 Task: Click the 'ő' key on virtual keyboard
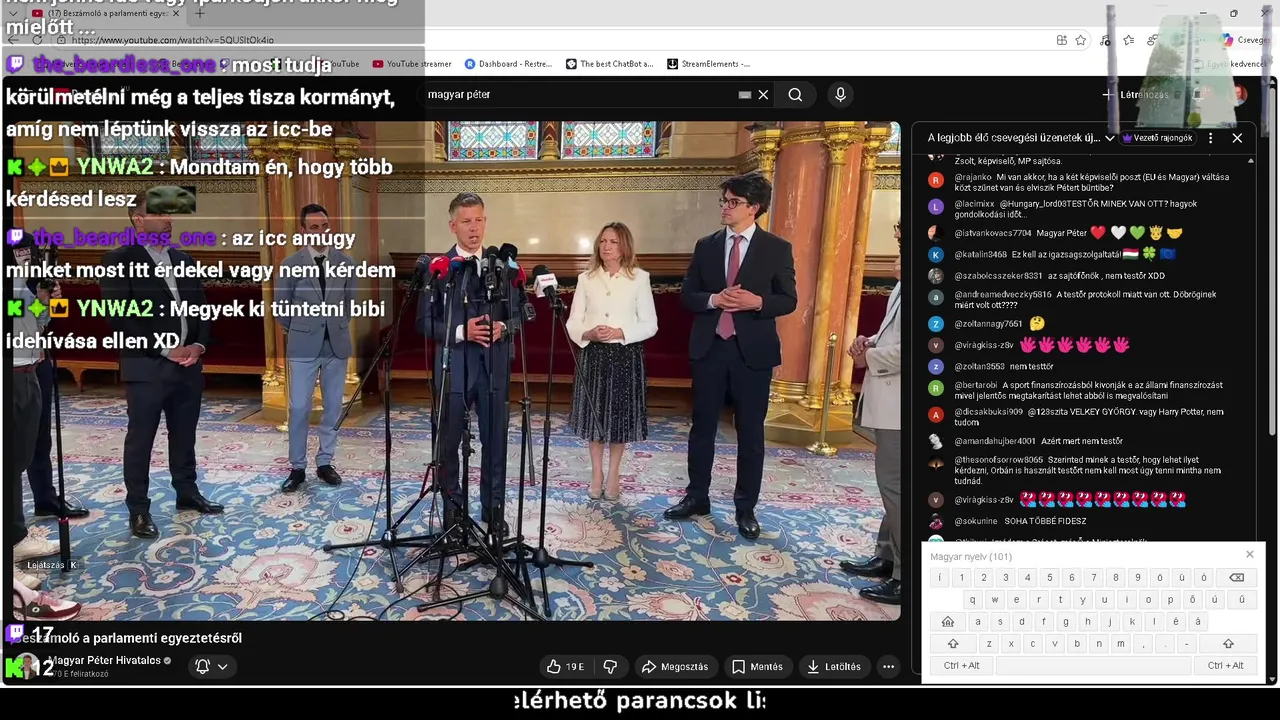(1192, 600)
